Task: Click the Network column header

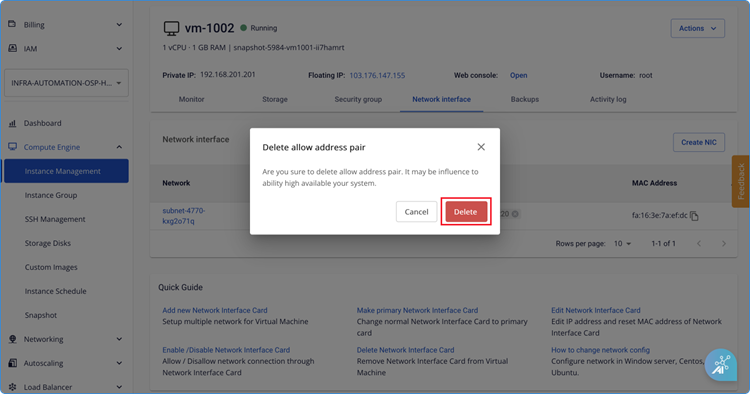Action: pyautogui.click(x=176, y=183)
